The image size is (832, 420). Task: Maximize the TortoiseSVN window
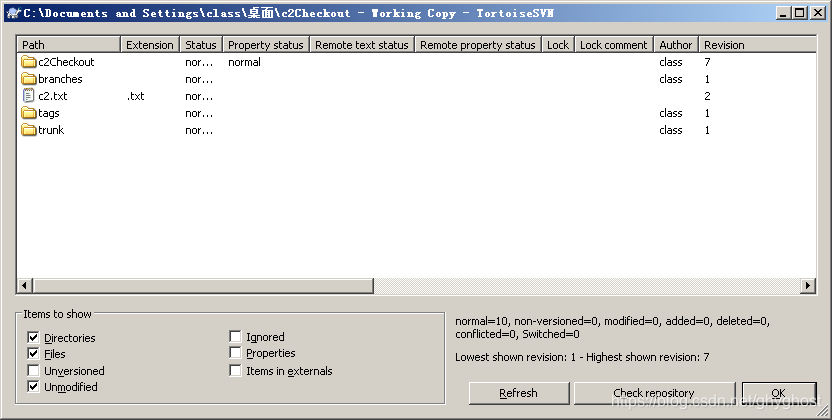(800, 13)
